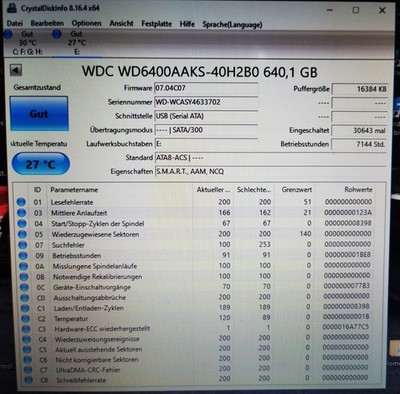Click status circle for Suchfehler row
400x394 pixels.
[23, 245]
